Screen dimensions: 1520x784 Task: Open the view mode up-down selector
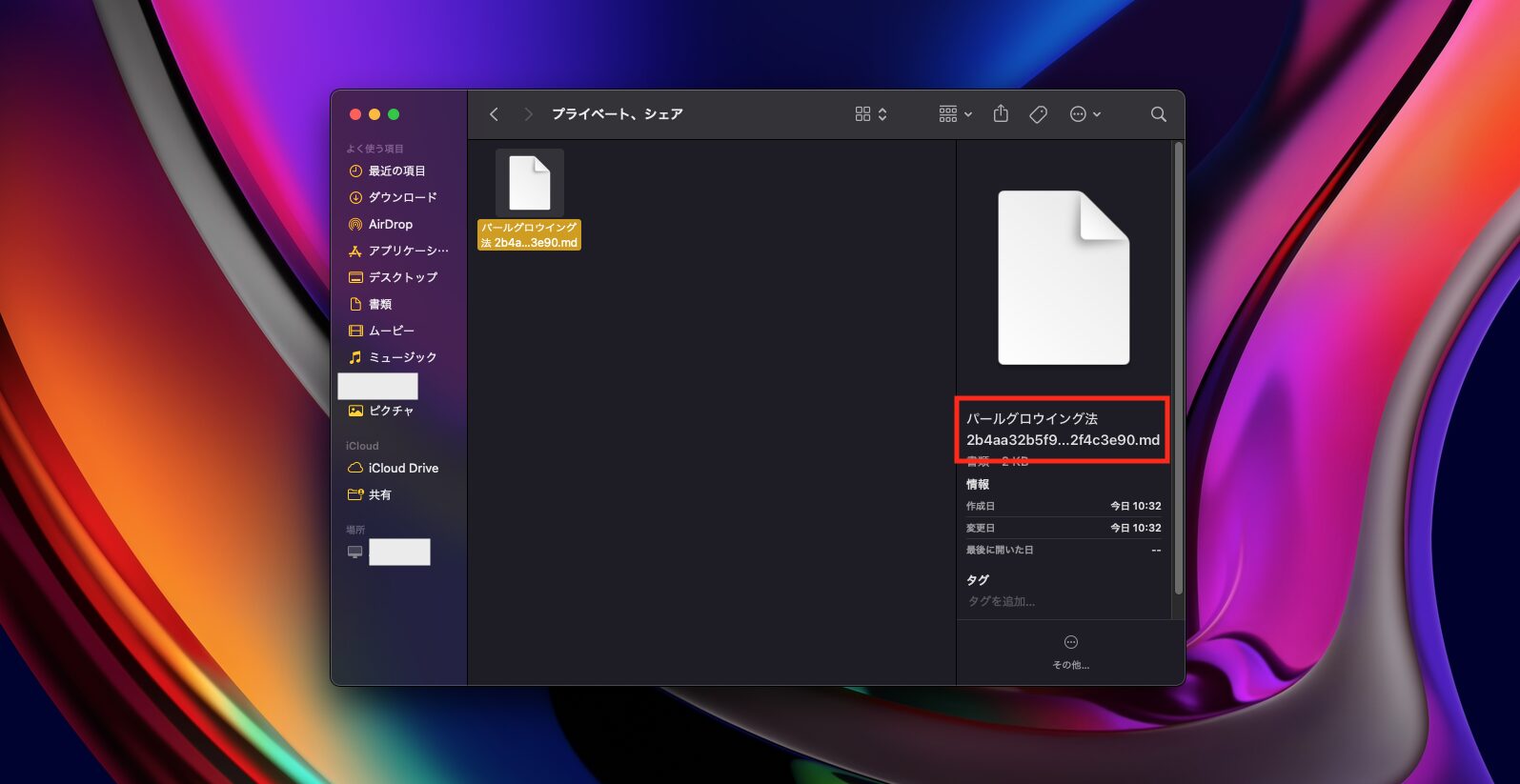coord(882,114)
